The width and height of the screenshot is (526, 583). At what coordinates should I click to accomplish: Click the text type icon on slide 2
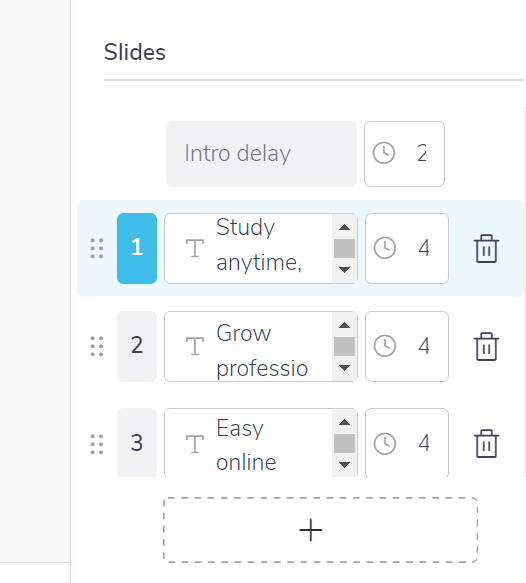pyautogui.click(x=195, y=346)
